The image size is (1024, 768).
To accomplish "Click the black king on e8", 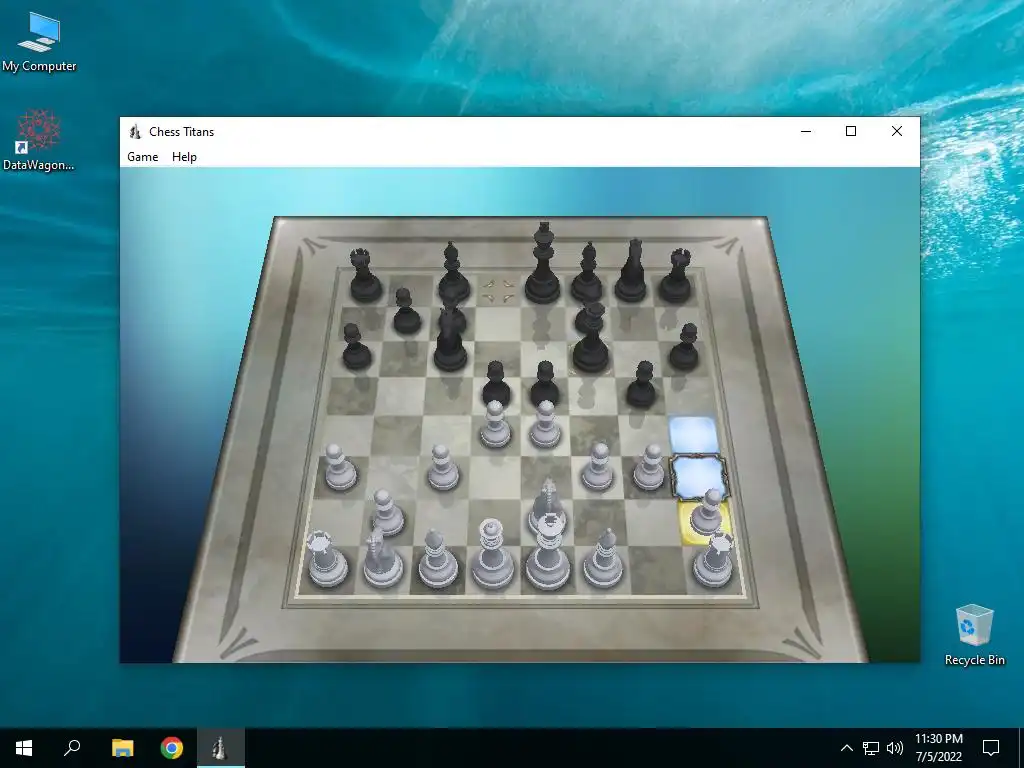I will pos(543,263).
